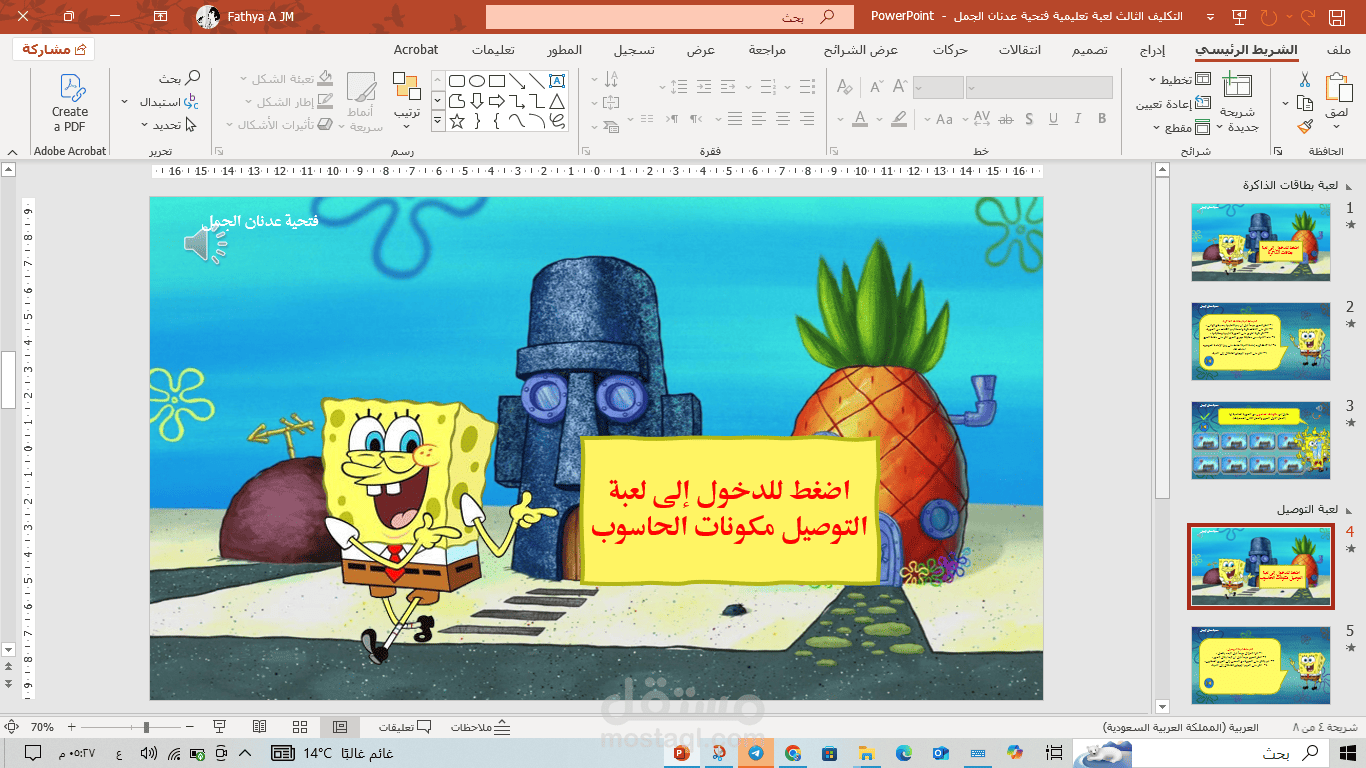This screenshot has height=768, width=1366.
Task: Open Outlook from the taskbar
Action: coord(940,753)
